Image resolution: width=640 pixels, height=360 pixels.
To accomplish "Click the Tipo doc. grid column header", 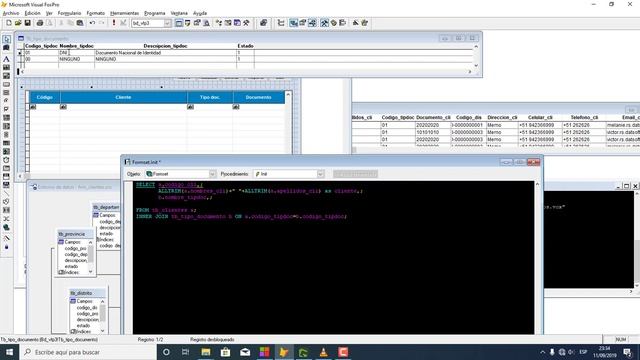I will (210, 97).
